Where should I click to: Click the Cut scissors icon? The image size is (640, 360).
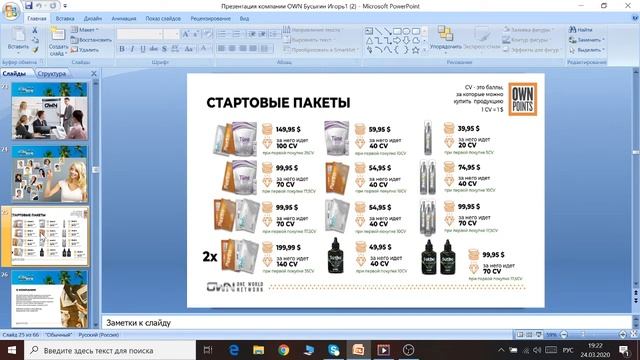(35, 30)
